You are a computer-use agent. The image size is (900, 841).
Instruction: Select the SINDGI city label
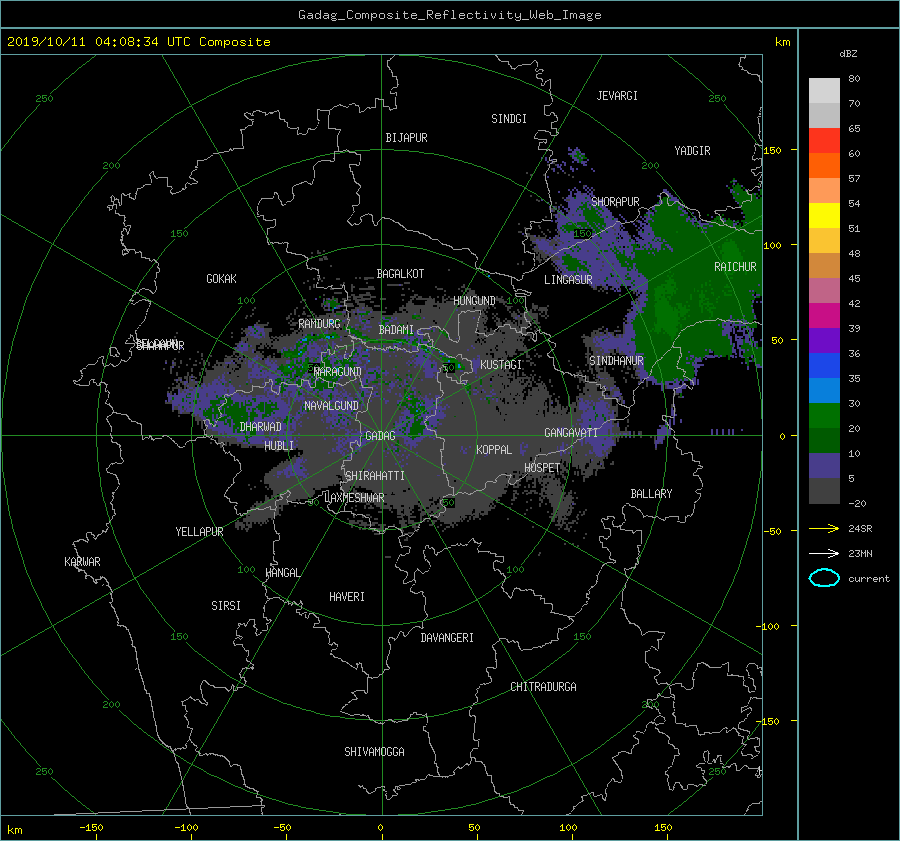coord(509,119)
